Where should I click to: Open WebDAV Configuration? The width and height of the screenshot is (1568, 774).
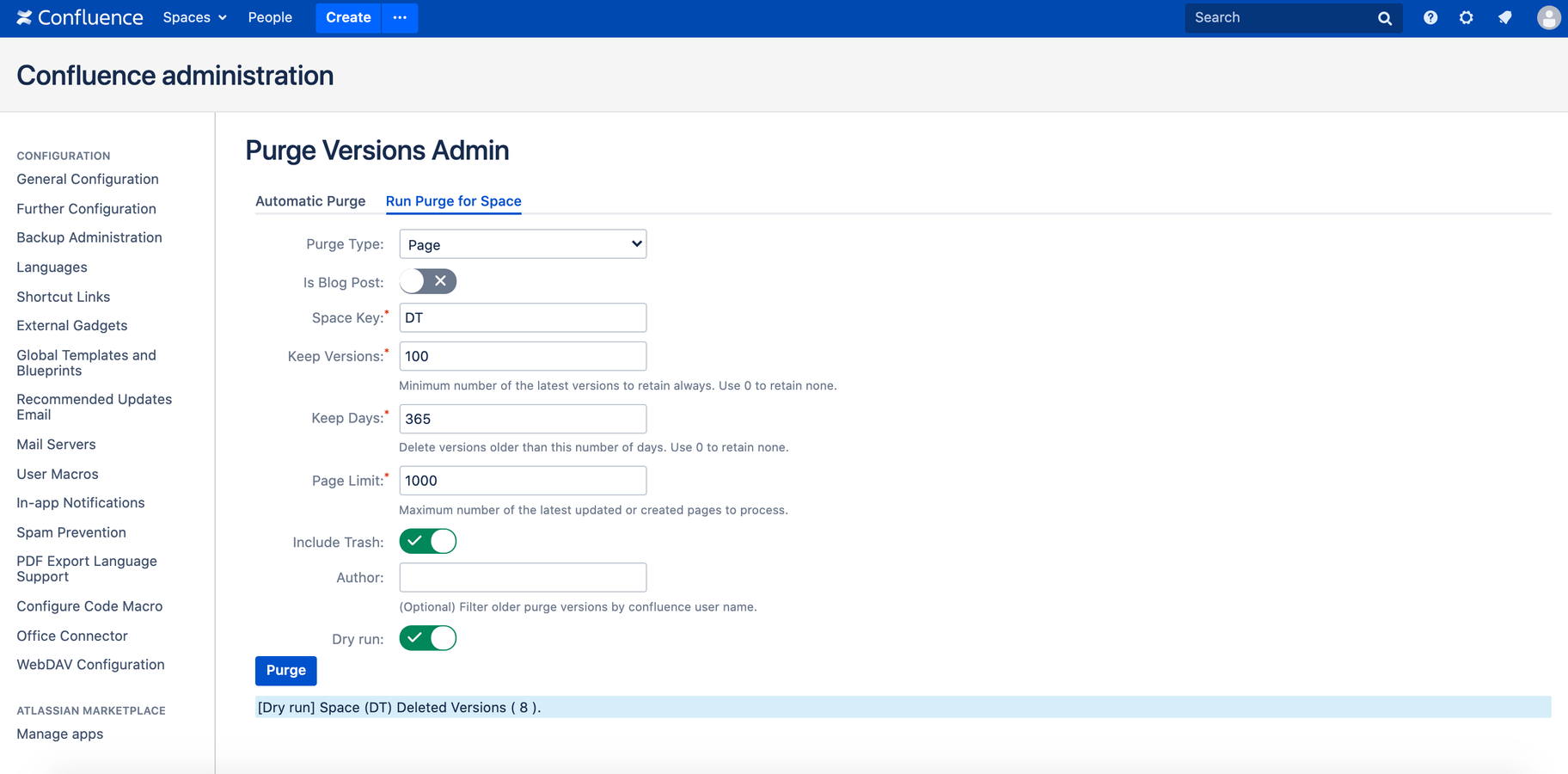click(x=90, y=665)
